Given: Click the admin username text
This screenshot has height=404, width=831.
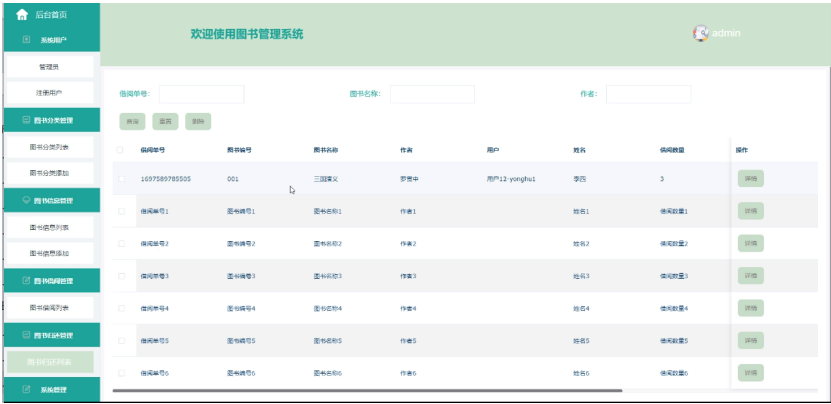Looking at the screenshot, I should click(x=726, y=33).
